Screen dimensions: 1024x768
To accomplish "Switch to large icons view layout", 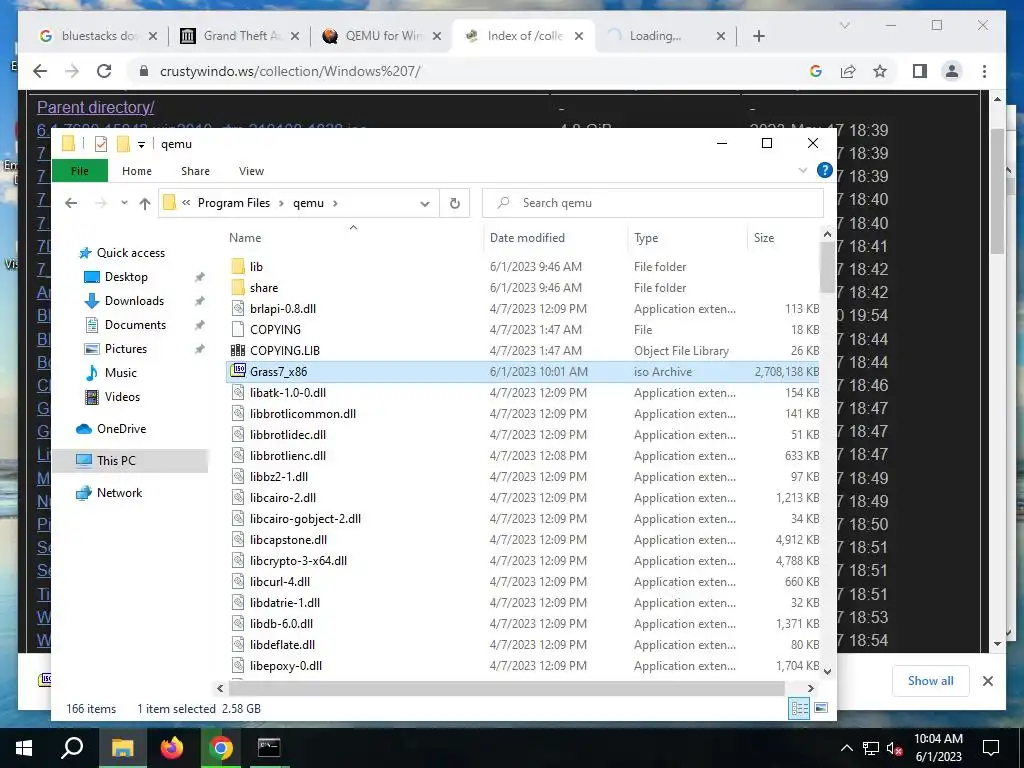I will (822, 709).
